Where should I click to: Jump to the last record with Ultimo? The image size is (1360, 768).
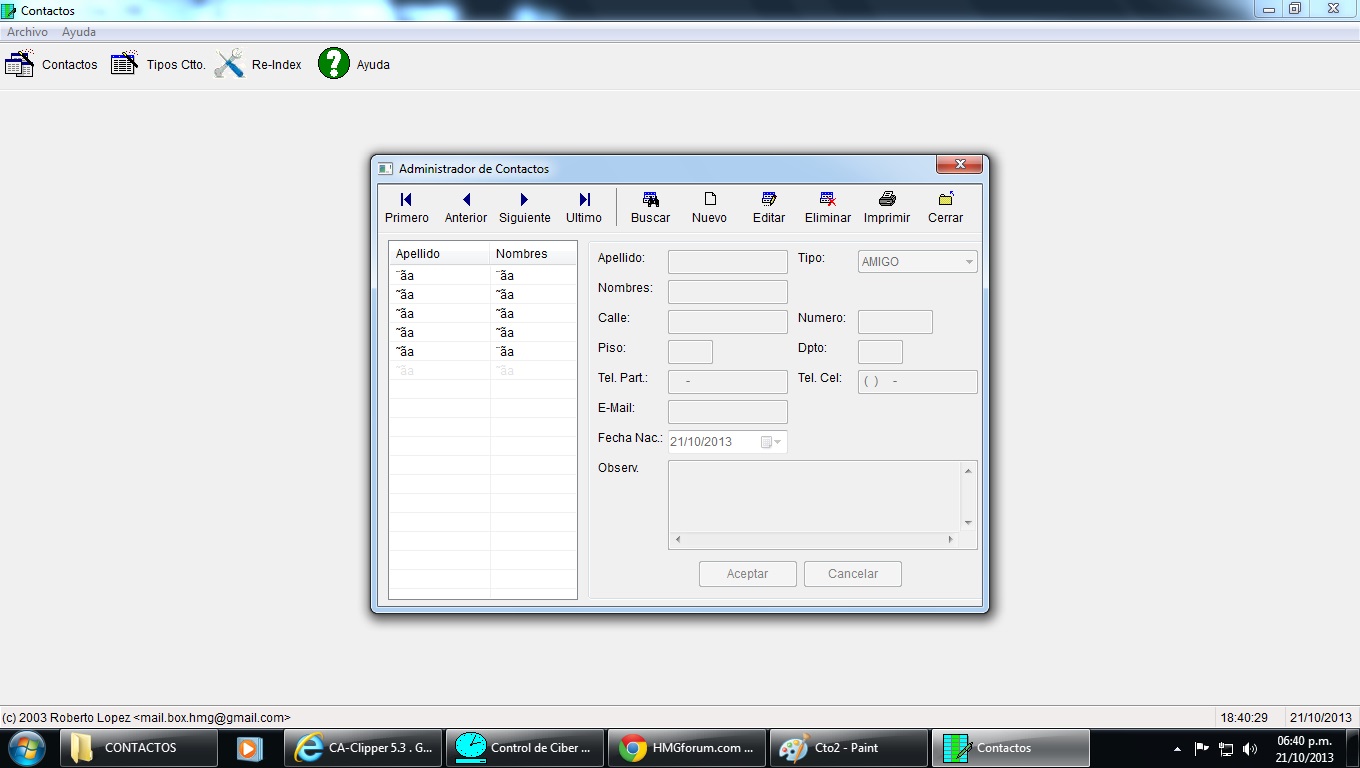tap(584, 208)
